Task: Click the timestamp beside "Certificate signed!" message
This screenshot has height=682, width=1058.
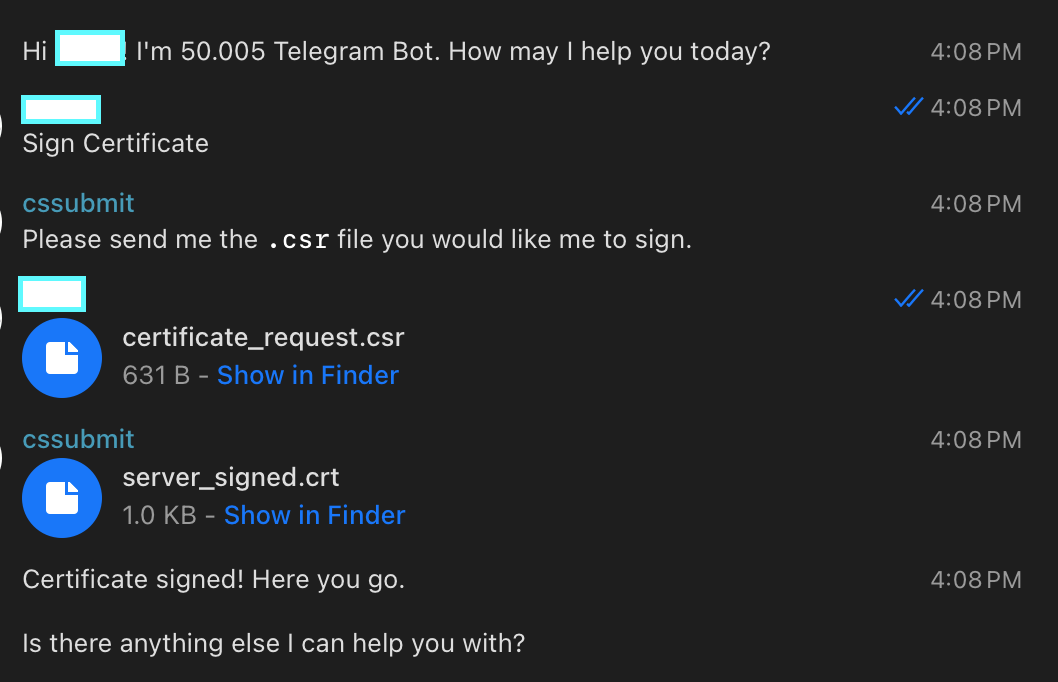Action: [x=975, y=579]
